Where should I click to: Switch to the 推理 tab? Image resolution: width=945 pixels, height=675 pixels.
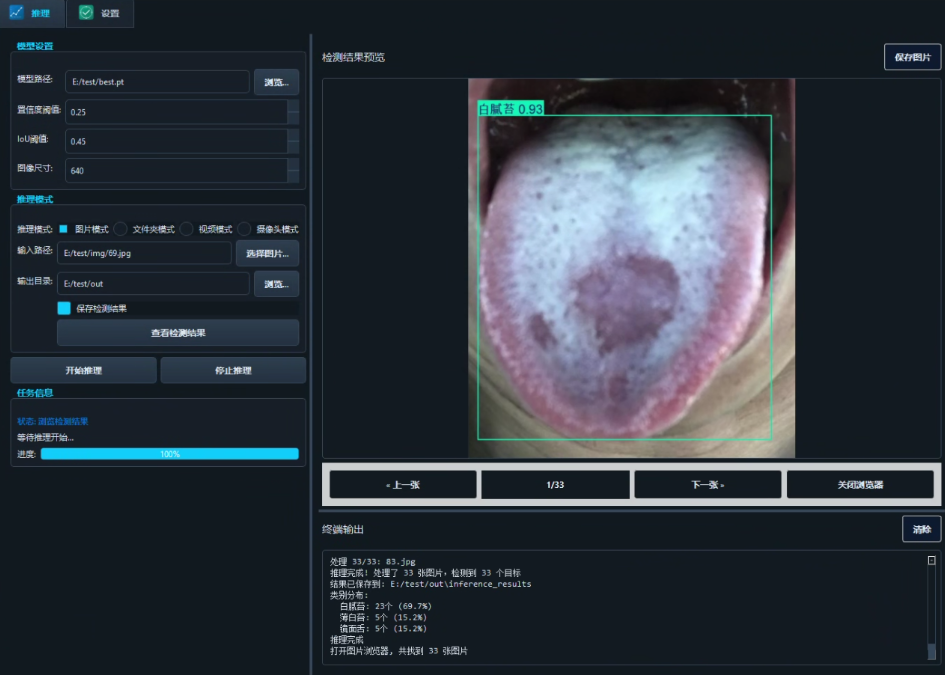pyautogui.click(x=32, y=13)
